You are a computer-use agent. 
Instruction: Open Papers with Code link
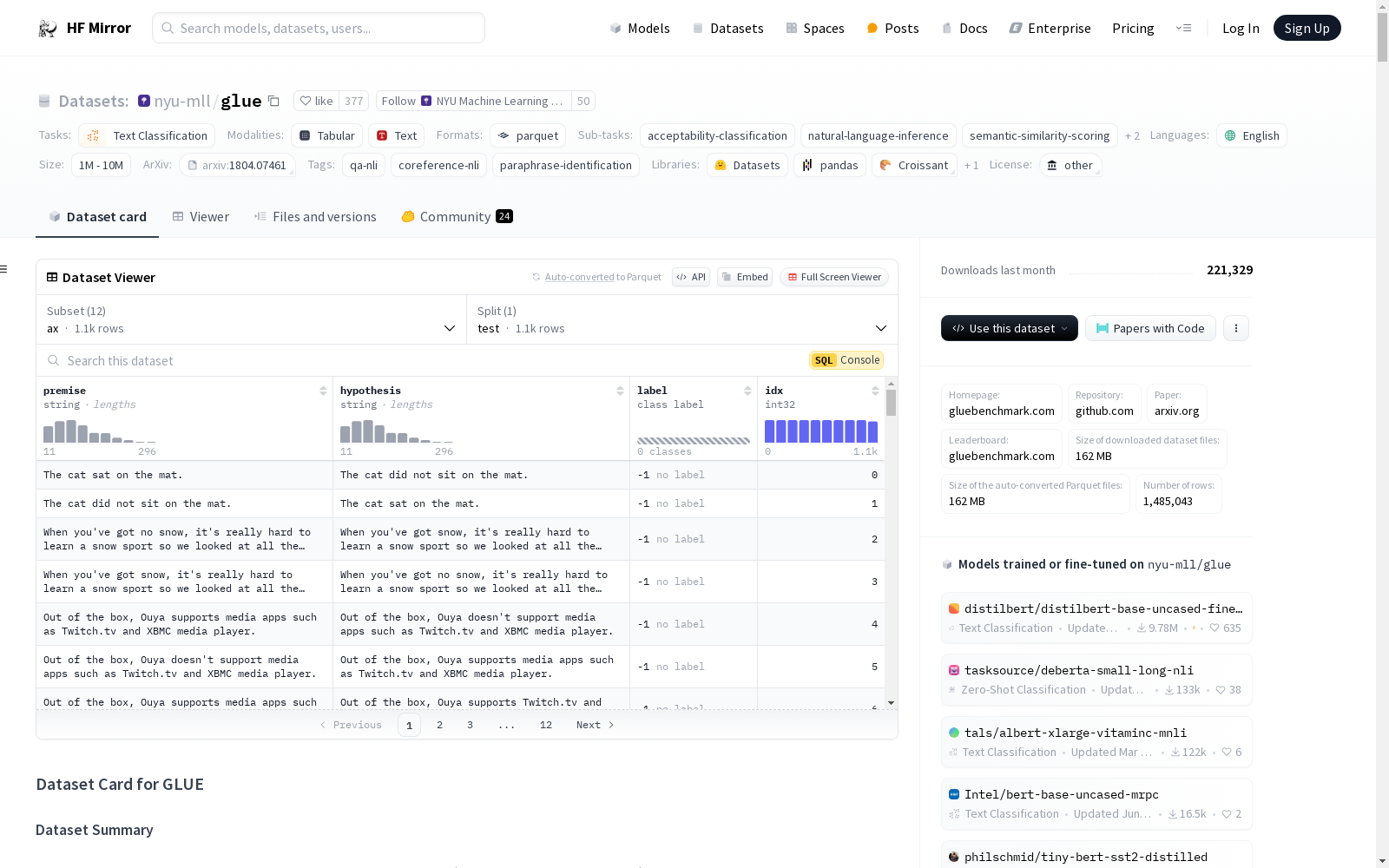point(1150,328)
